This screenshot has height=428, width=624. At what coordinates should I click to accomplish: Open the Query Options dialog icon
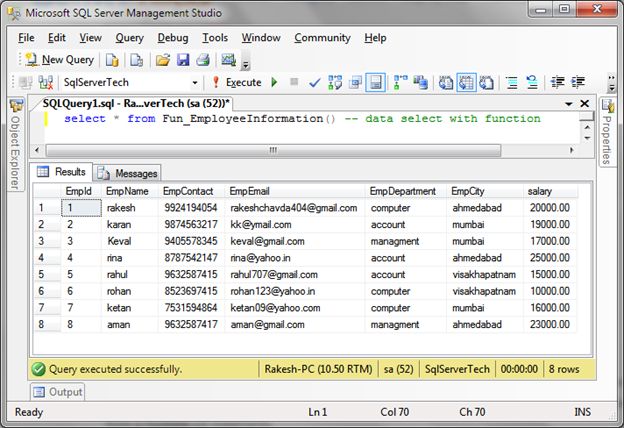(355, 82)
